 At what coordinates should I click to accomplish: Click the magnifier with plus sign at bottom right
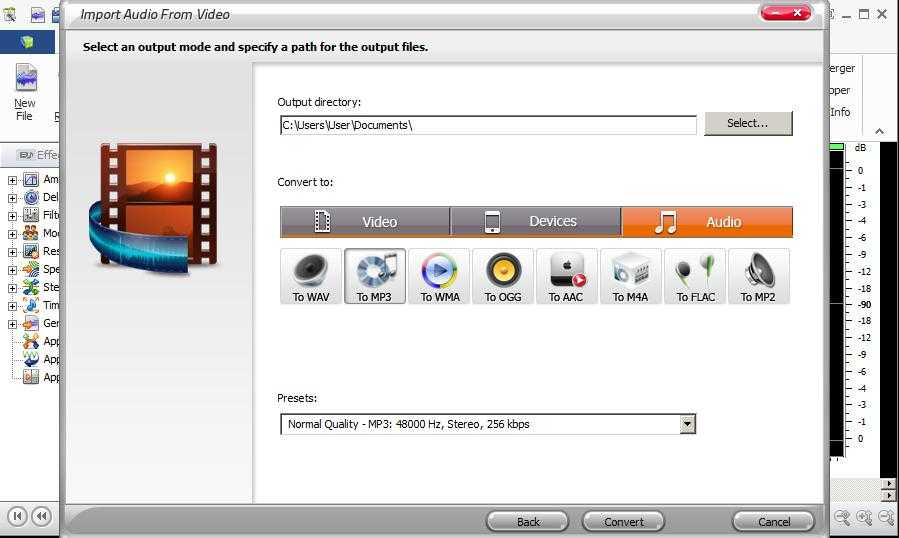[x=865, y=518]
